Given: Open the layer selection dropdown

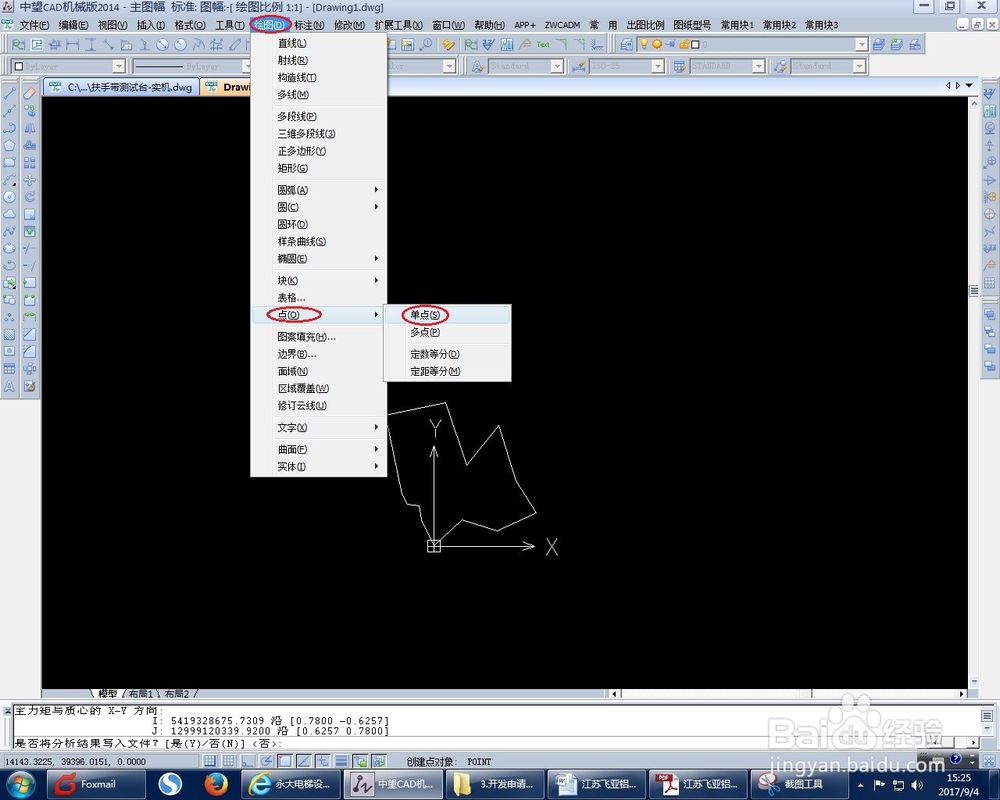Looking at the screenshot, I should [x=862, y=45].
